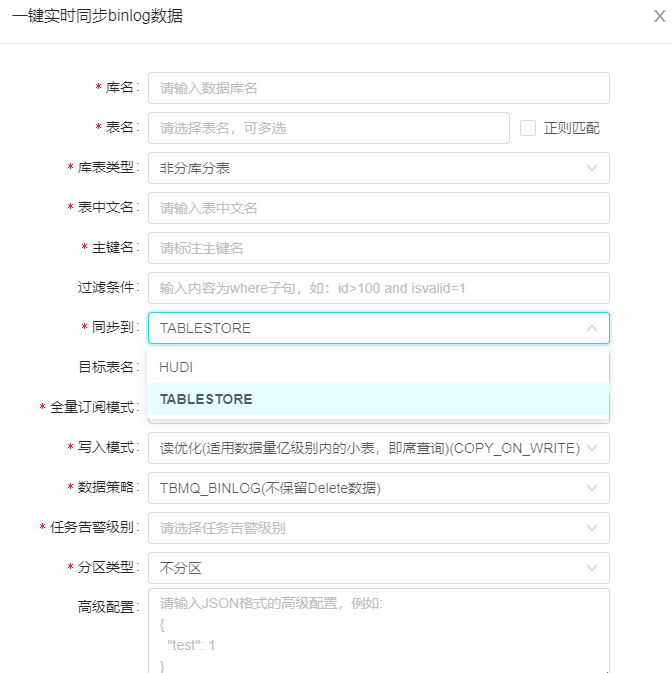This screenshot has height=673, width=672.
Task: Expand the 库表类型 dropdown
Action: (378, 168)
